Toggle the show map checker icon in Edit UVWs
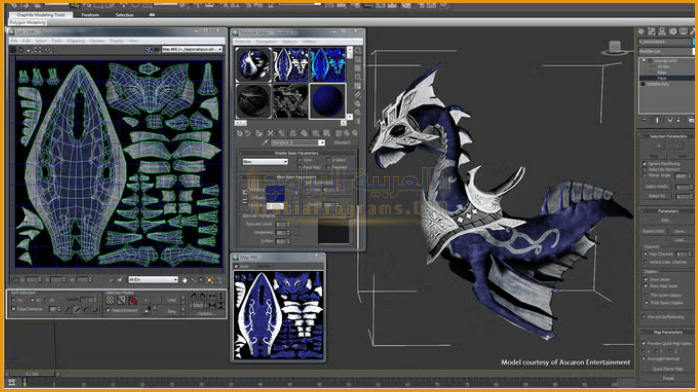 point(149,50)
